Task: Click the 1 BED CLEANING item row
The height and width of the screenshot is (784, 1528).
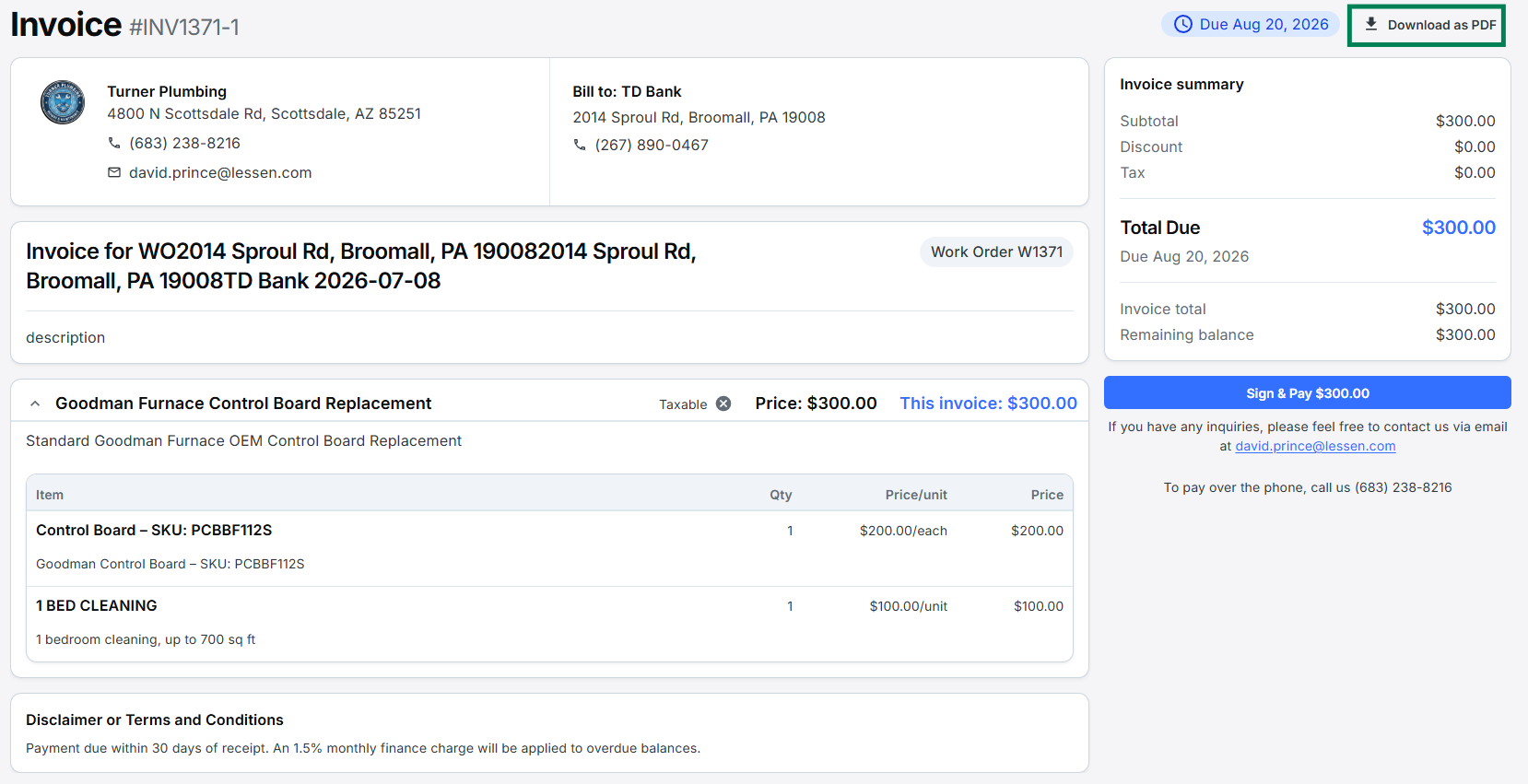Action: click(549, 624)
